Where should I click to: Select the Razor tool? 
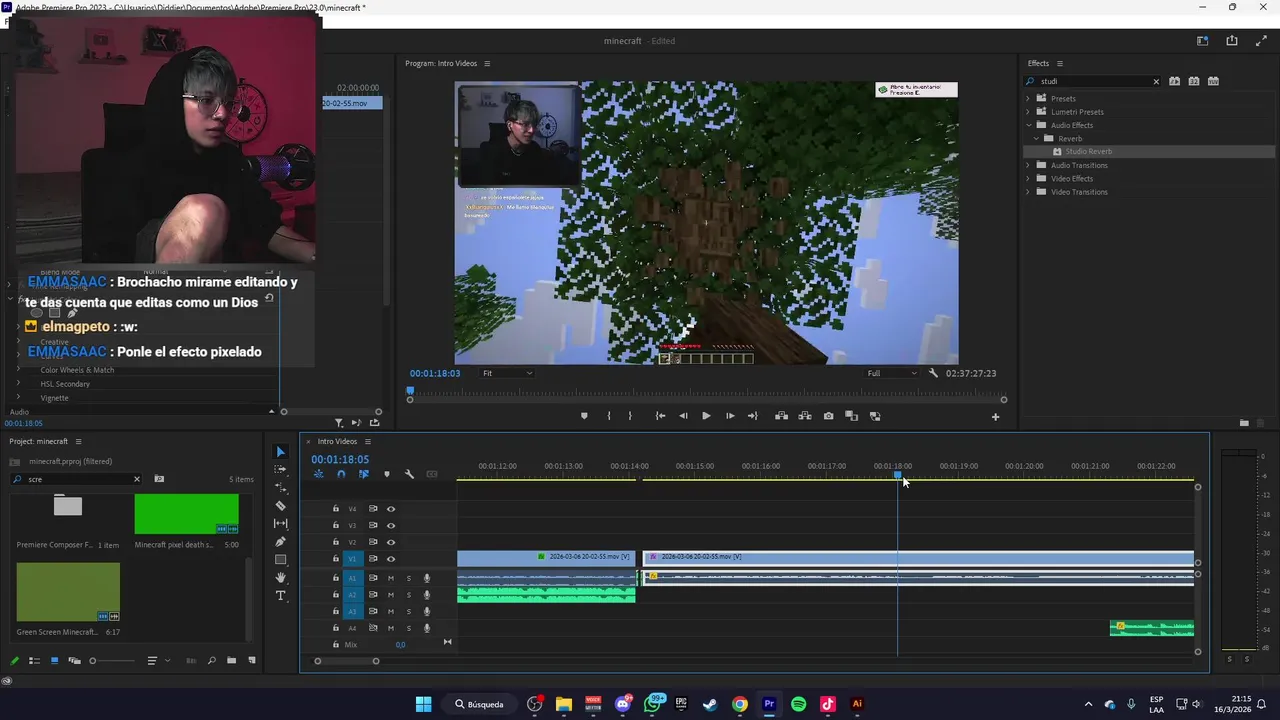coord(280,506)
